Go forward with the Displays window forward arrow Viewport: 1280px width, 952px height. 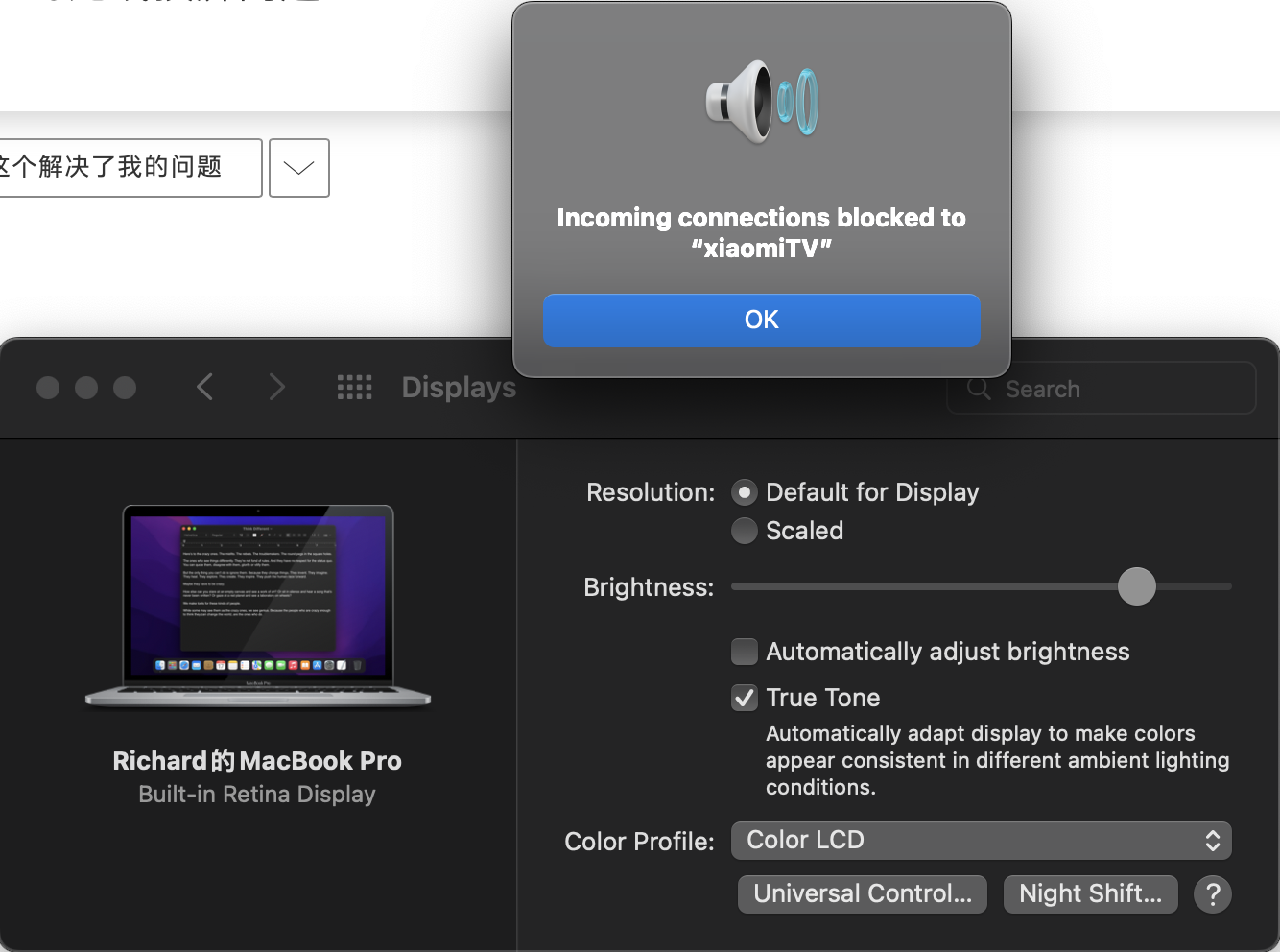coord(277,387)
